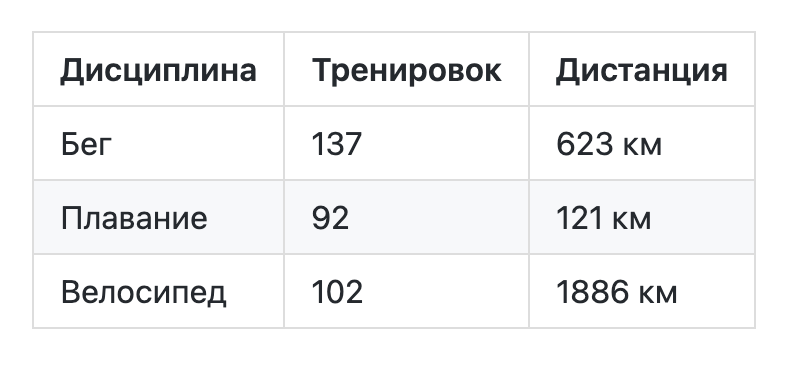The height and width of the screenshot is (366, 786).
Task: Click the 121 км distance cell
Action: click(642, 217)
